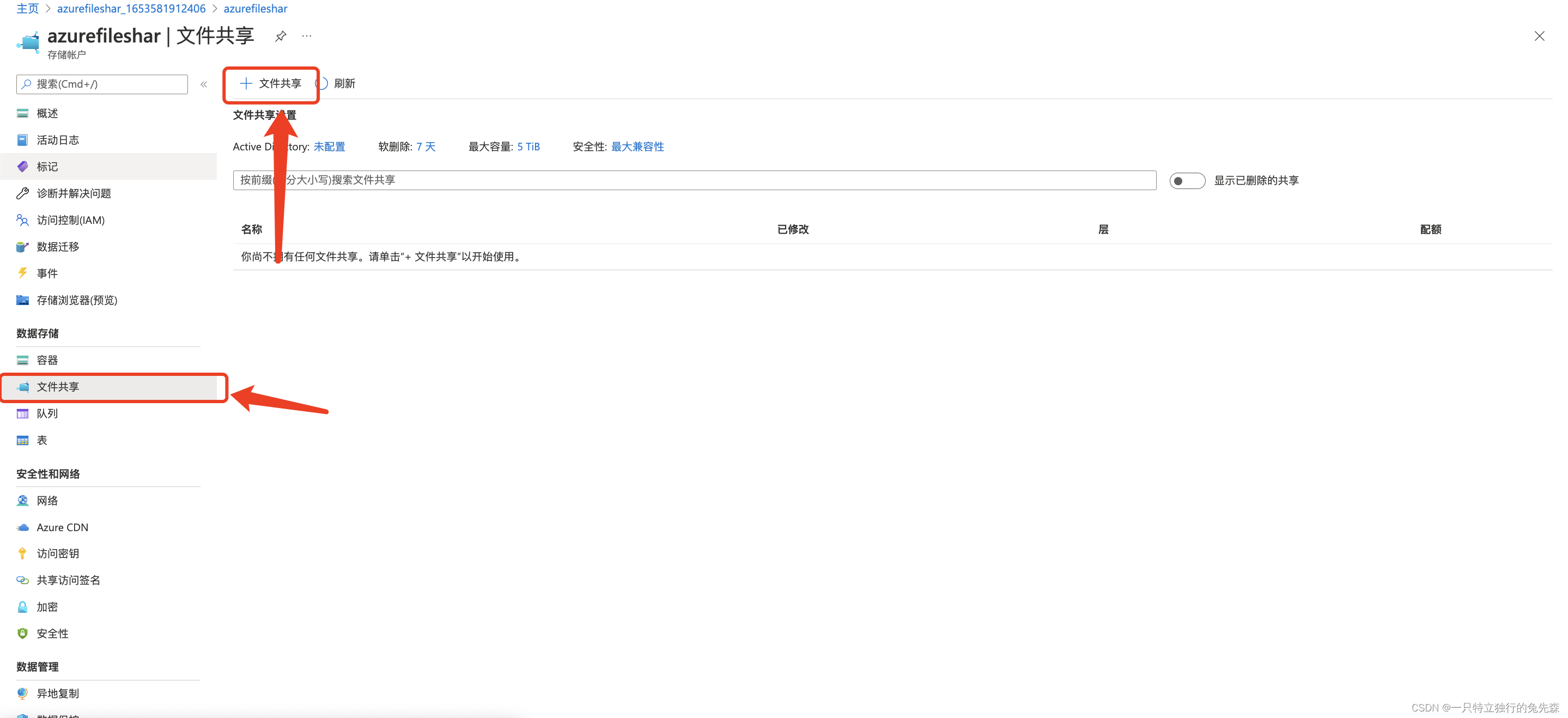Open 队列 in the sidebar menu
Screen dimensions: 1568x718
pyautogui.click(x=47, y=413)
